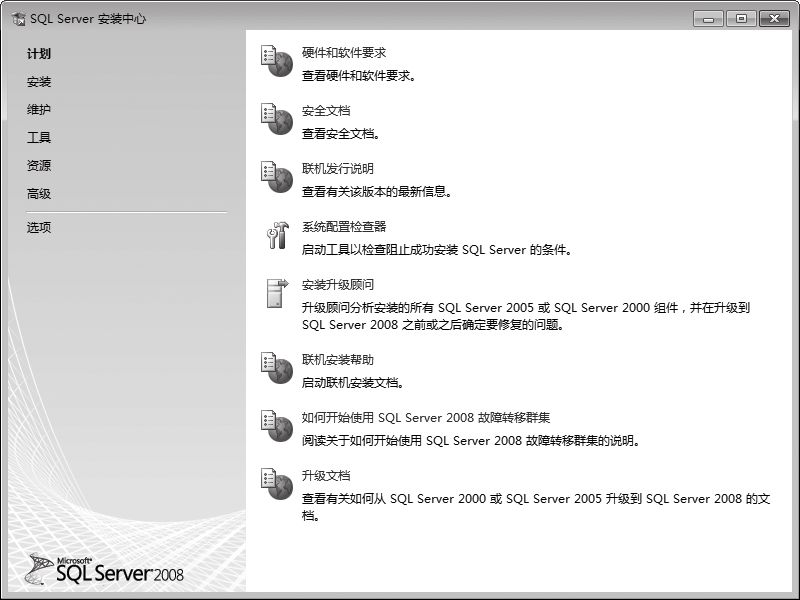
Task: Go to the 工具 sidebar category
Action: 39,137
